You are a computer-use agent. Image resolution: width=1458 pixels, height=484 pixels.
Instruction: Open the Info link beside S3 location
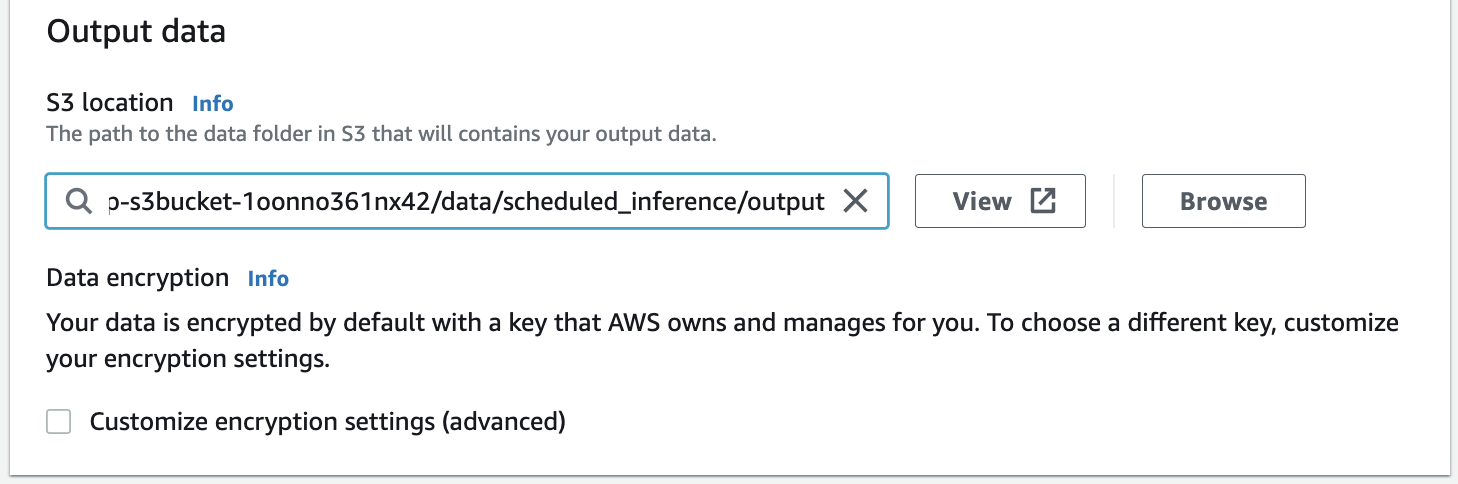coord(212,103)
